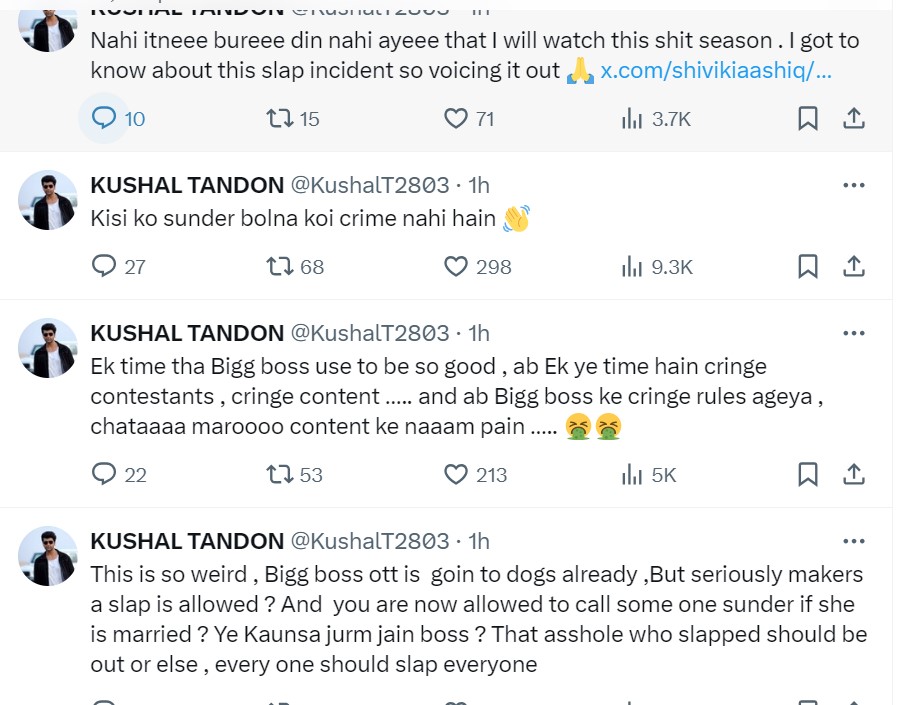
Task: Click the avatar on 'Ek time tha' tweet
Action: click(x=48, y=348)
